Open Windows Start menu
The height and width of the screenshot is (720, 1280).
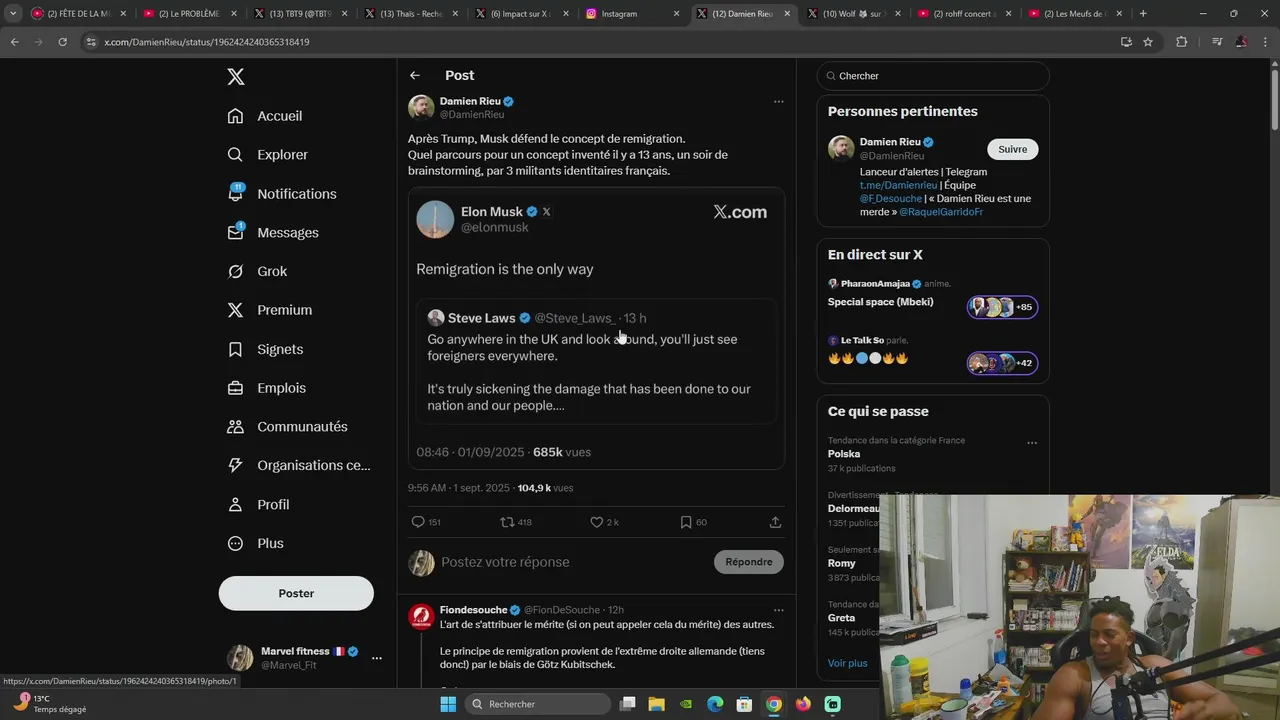(448, 704)
